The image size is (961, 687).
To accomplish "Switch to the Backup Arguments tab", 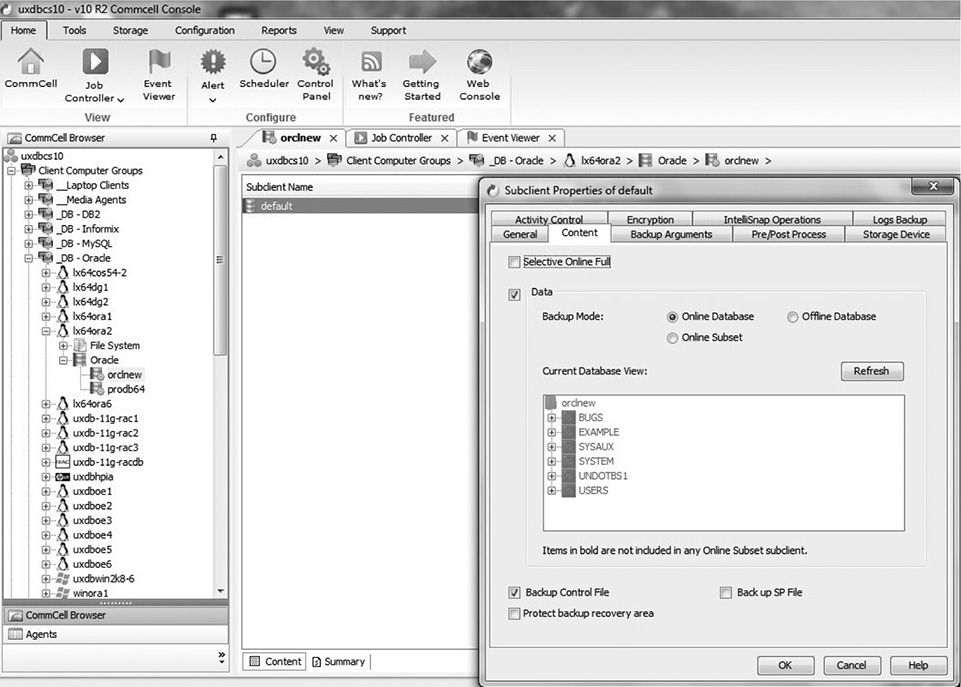I will click(671, 234).
